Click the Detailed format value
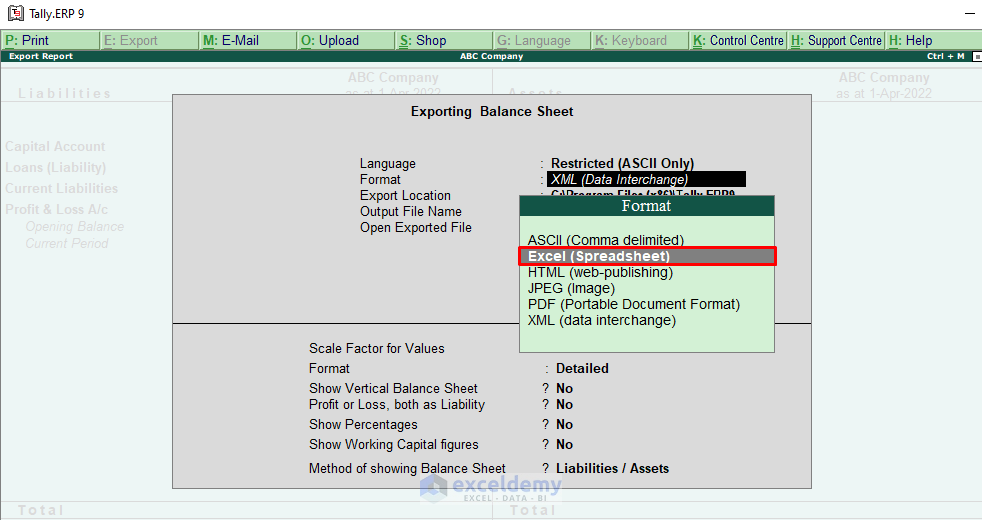 pyautogui.click(x=582, y=368)
